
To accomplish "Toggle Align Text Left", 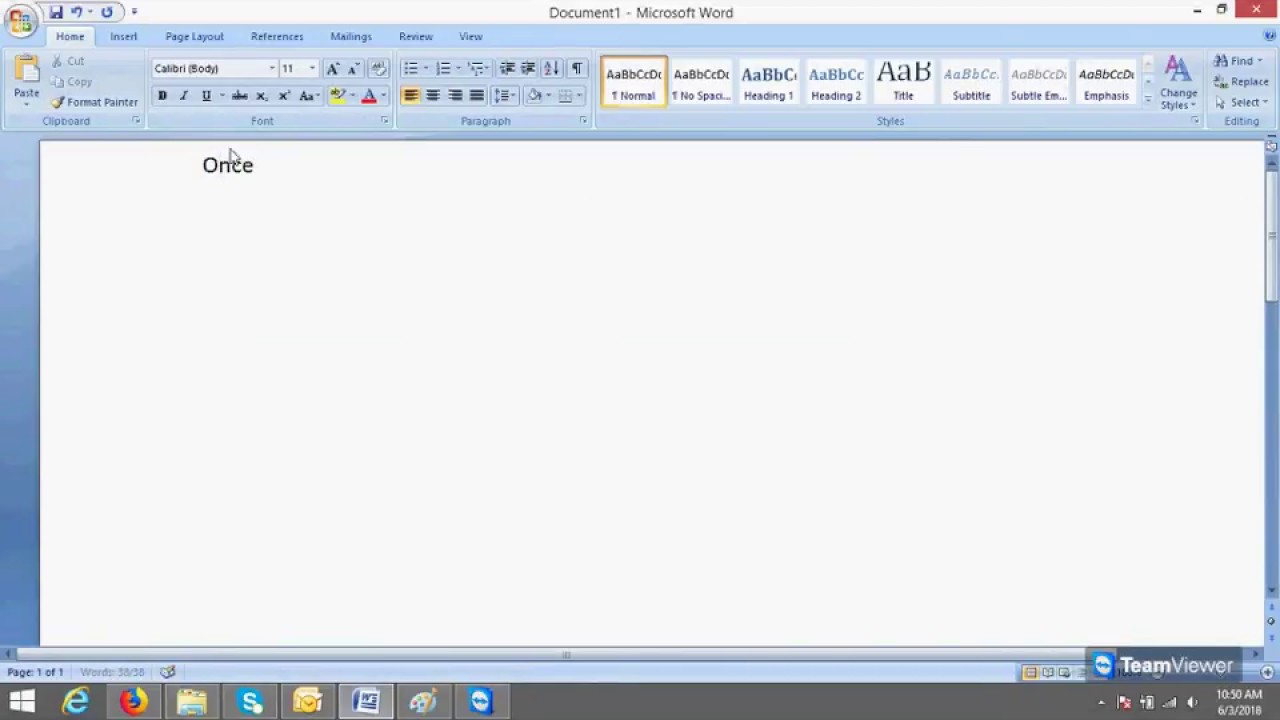I will pyautogui.click(x=411, y=96).
